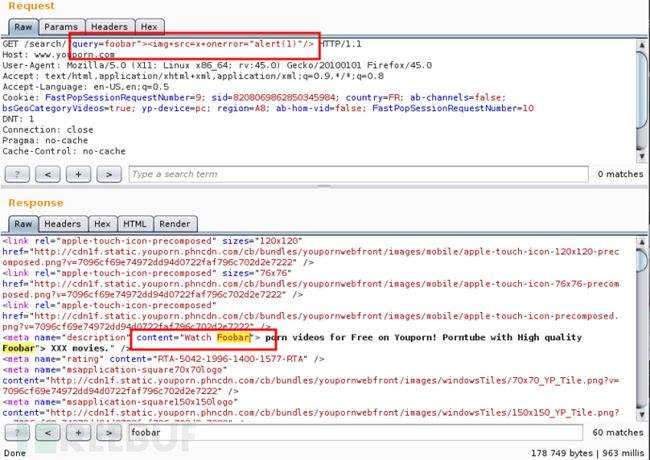Click the highlighted 'Foobar' in meta description content

(234, 338)
